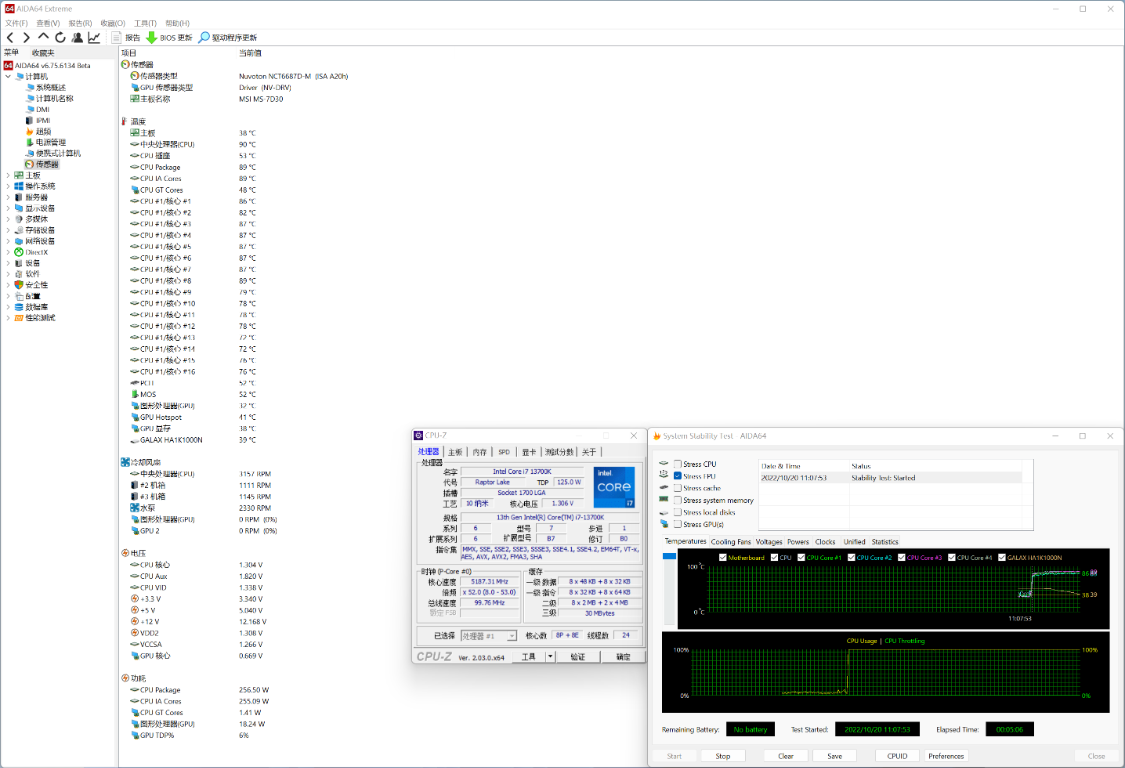
Task: Click the blue graph scale slider
Action: pyautogui.click(x=669, y=556)
